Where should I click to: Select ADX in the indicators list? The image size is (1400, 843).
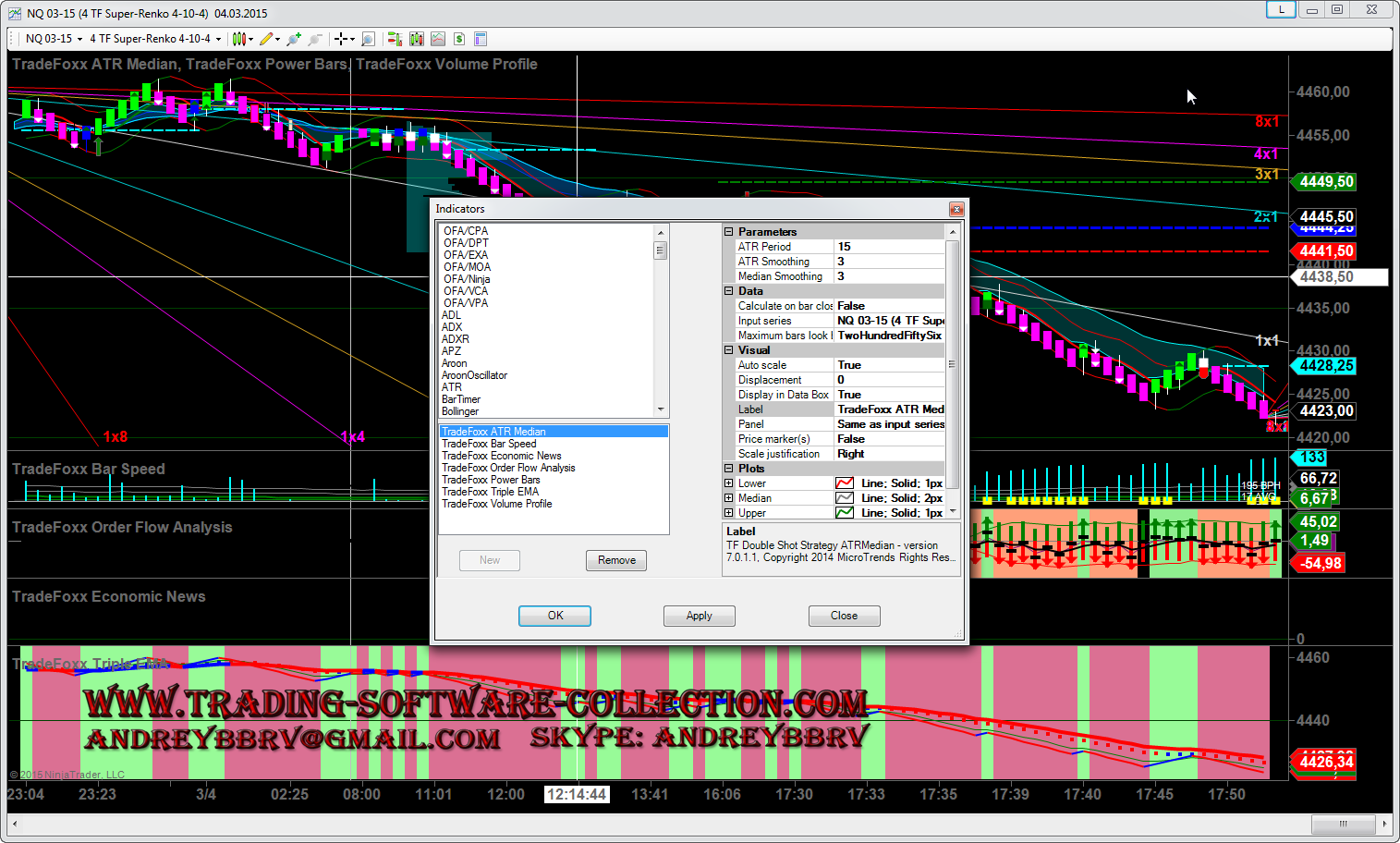[x=452, y=327]
